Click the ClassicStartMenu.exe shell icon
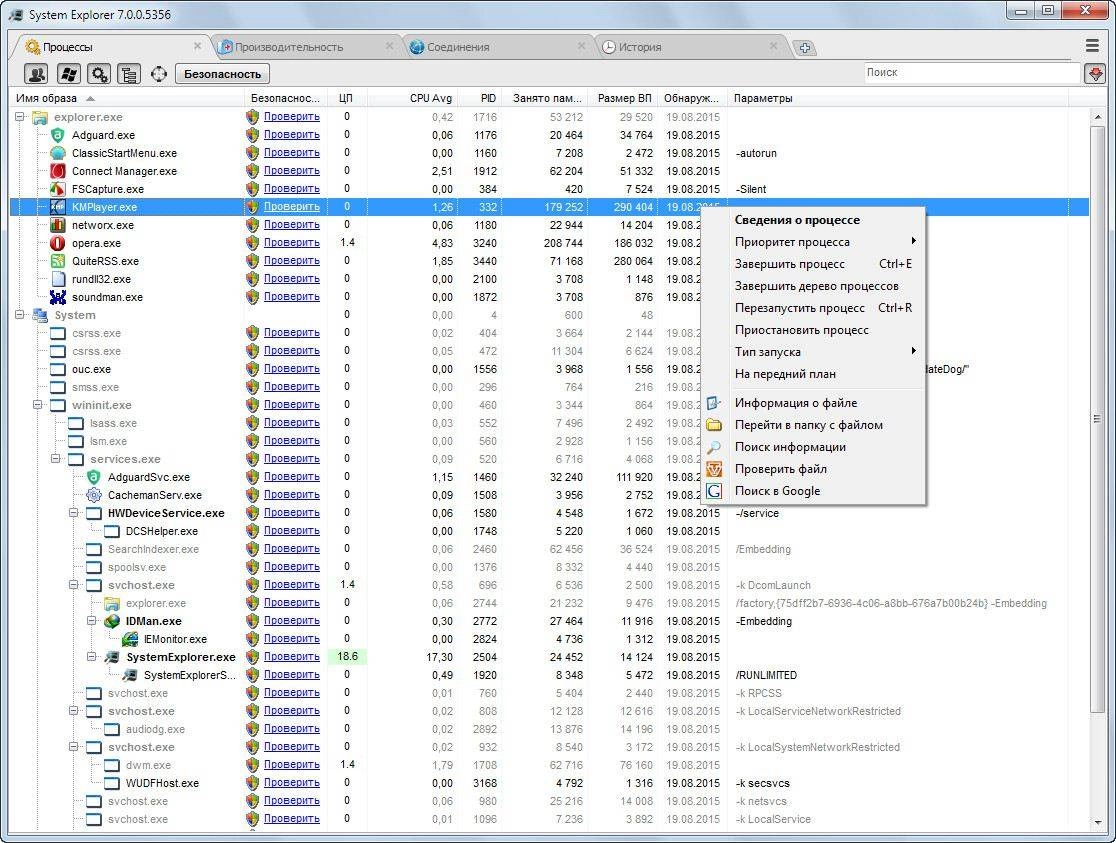The width and height of the screenshot is (1116, 843). pyautogui.click(x=58, y=153)
